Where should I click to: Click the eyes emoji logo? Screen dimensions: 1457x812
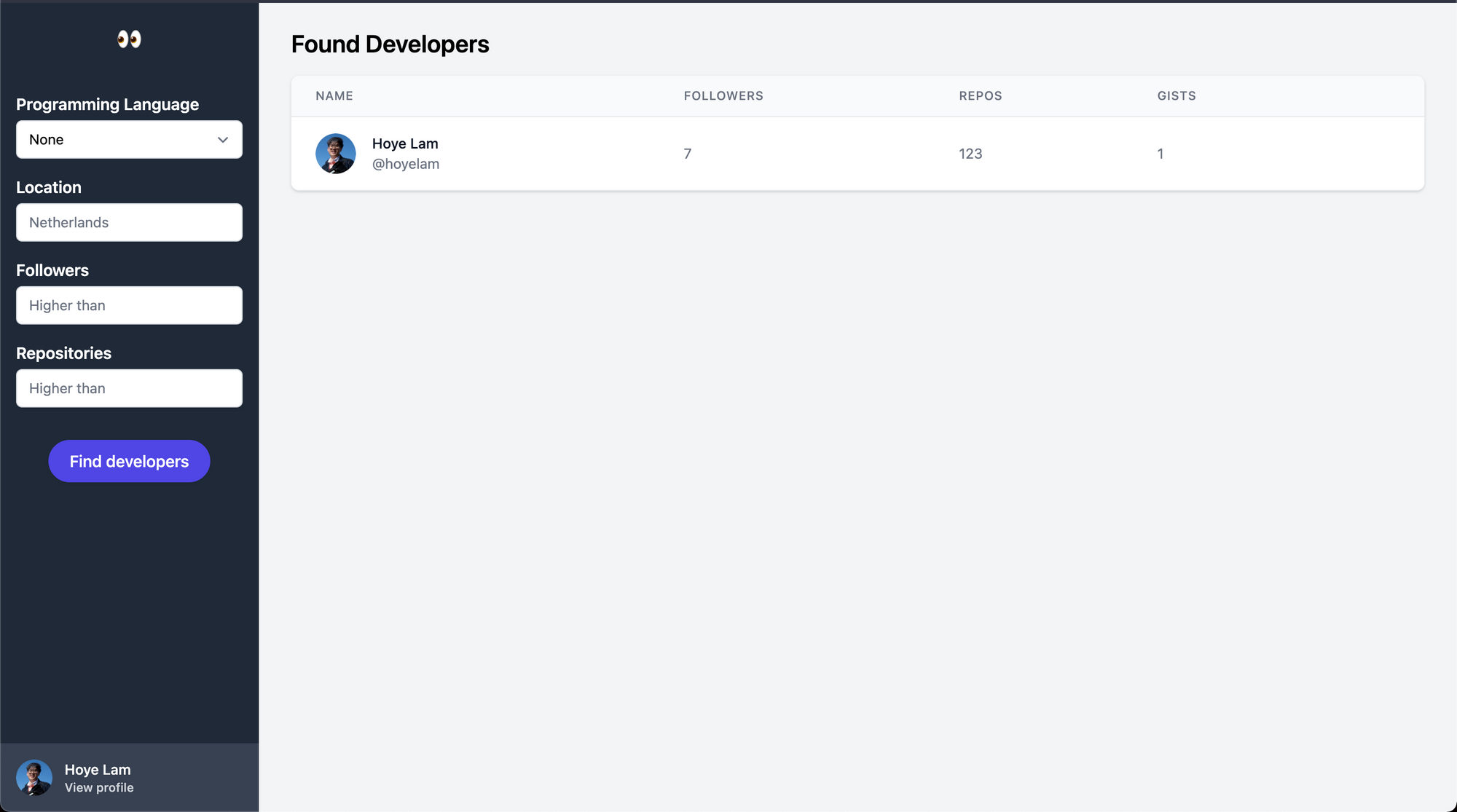(129, 39)
